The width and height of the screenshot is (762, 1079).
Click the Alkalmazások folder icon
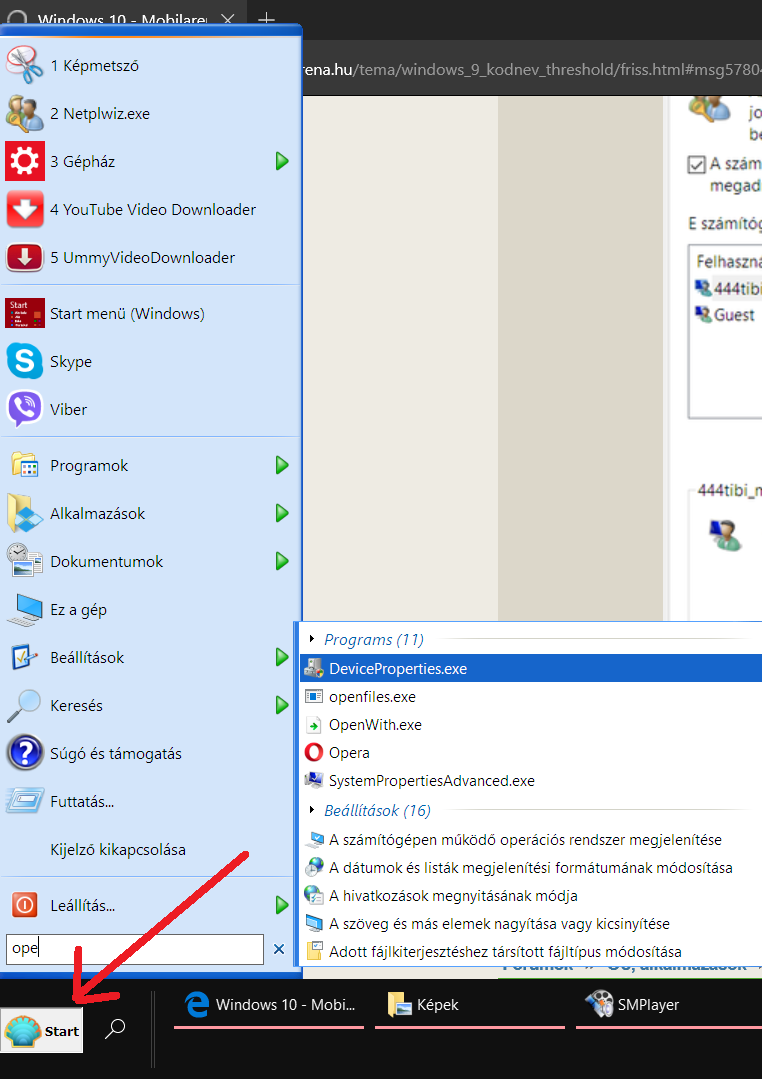25,513
